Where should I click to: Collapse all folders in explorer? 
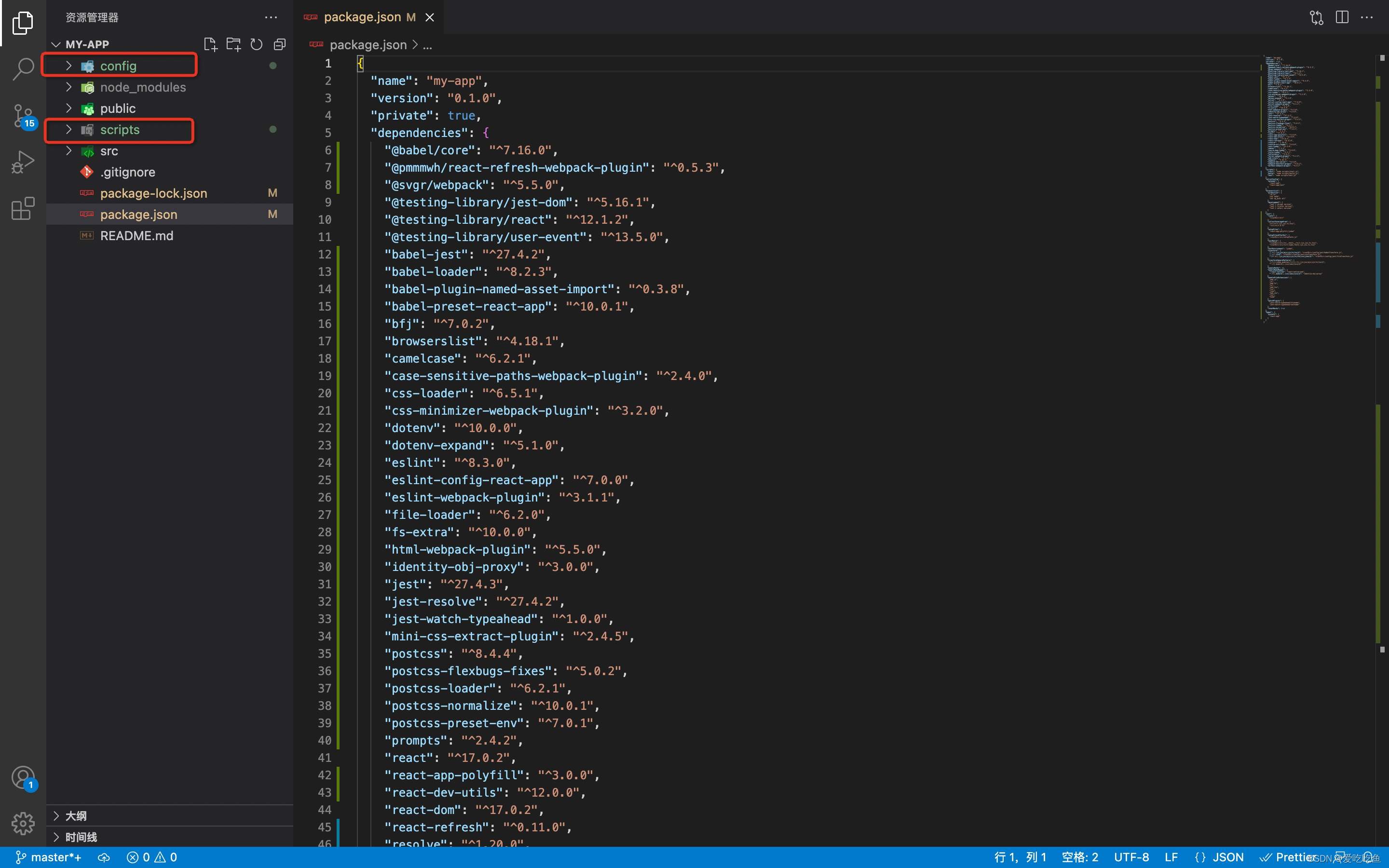pos(280,44)
